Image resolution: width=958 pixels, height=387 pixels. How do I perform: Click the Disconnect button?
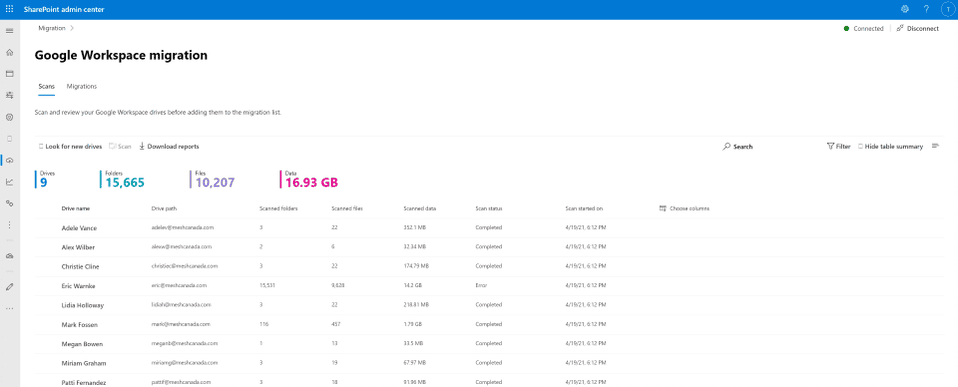pos(918,29)
